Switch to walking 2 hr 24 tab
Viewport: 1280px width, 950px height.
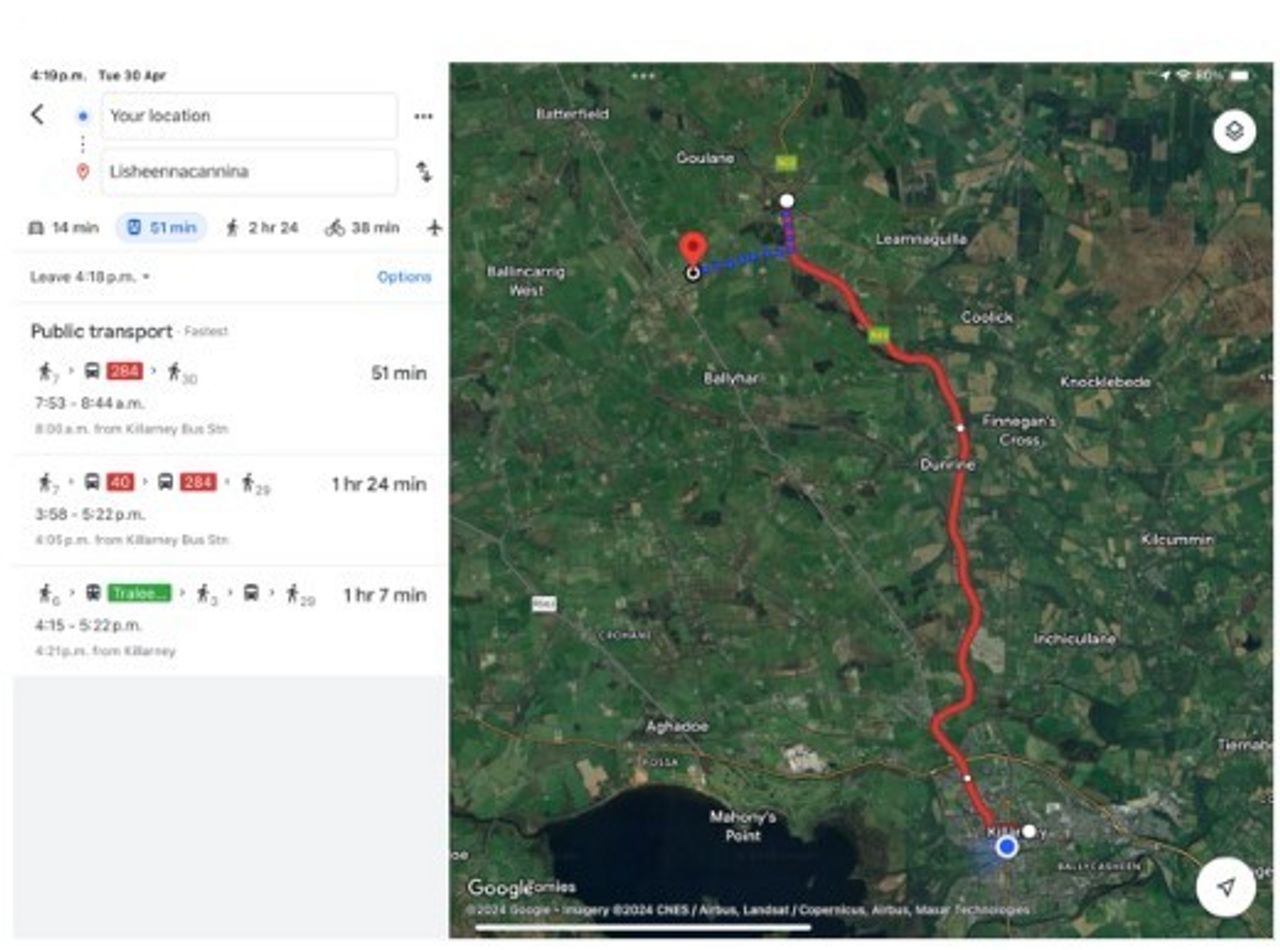tap(262, 228)
